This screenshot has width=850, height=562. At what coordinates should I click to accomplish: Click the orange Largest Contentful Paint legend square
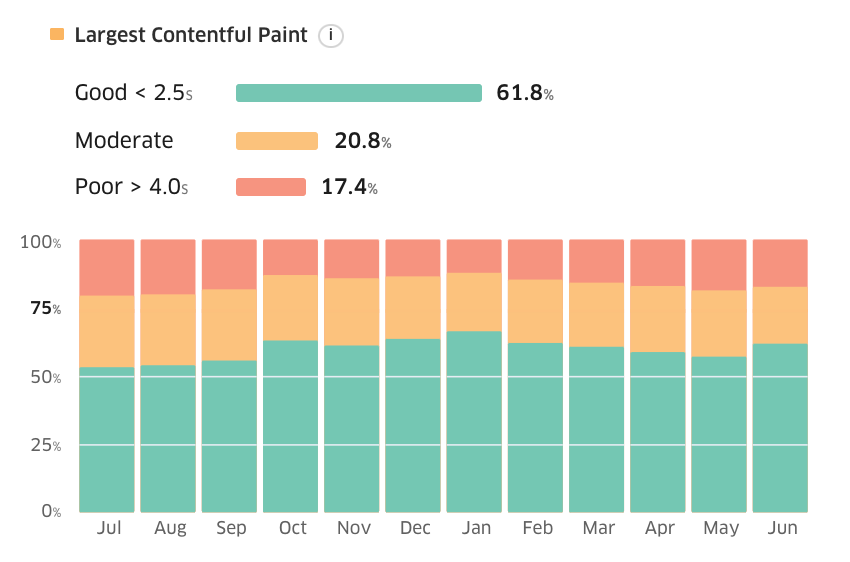click(57, 34)
